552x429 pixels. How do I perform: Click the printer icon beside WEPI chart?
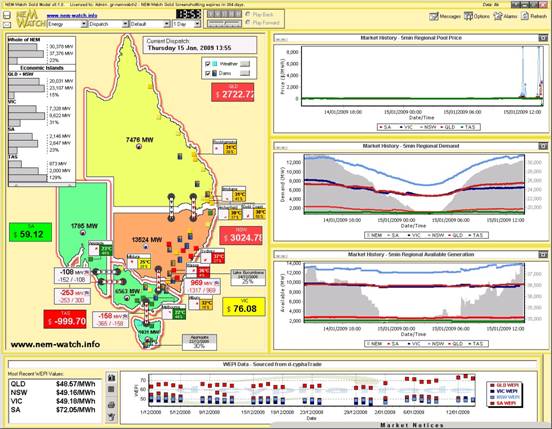tap(111, 405)
